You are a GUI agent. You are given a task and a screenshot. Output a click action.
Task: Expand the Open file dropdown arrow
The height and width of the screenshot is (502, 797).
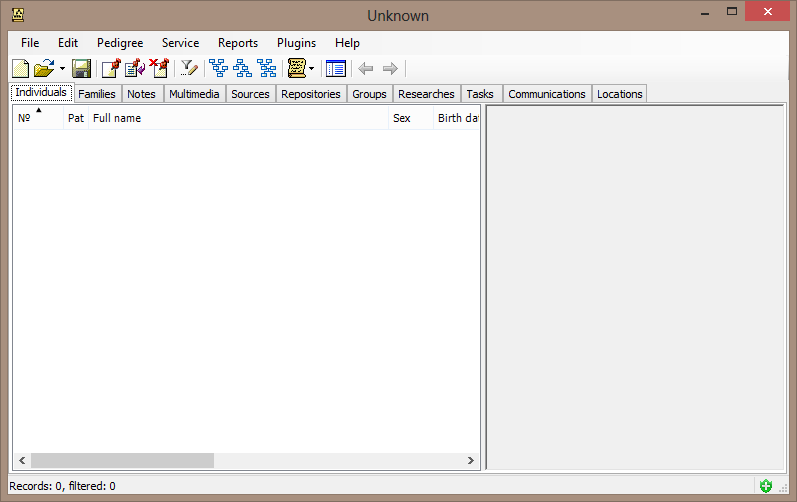pos(62,69)
